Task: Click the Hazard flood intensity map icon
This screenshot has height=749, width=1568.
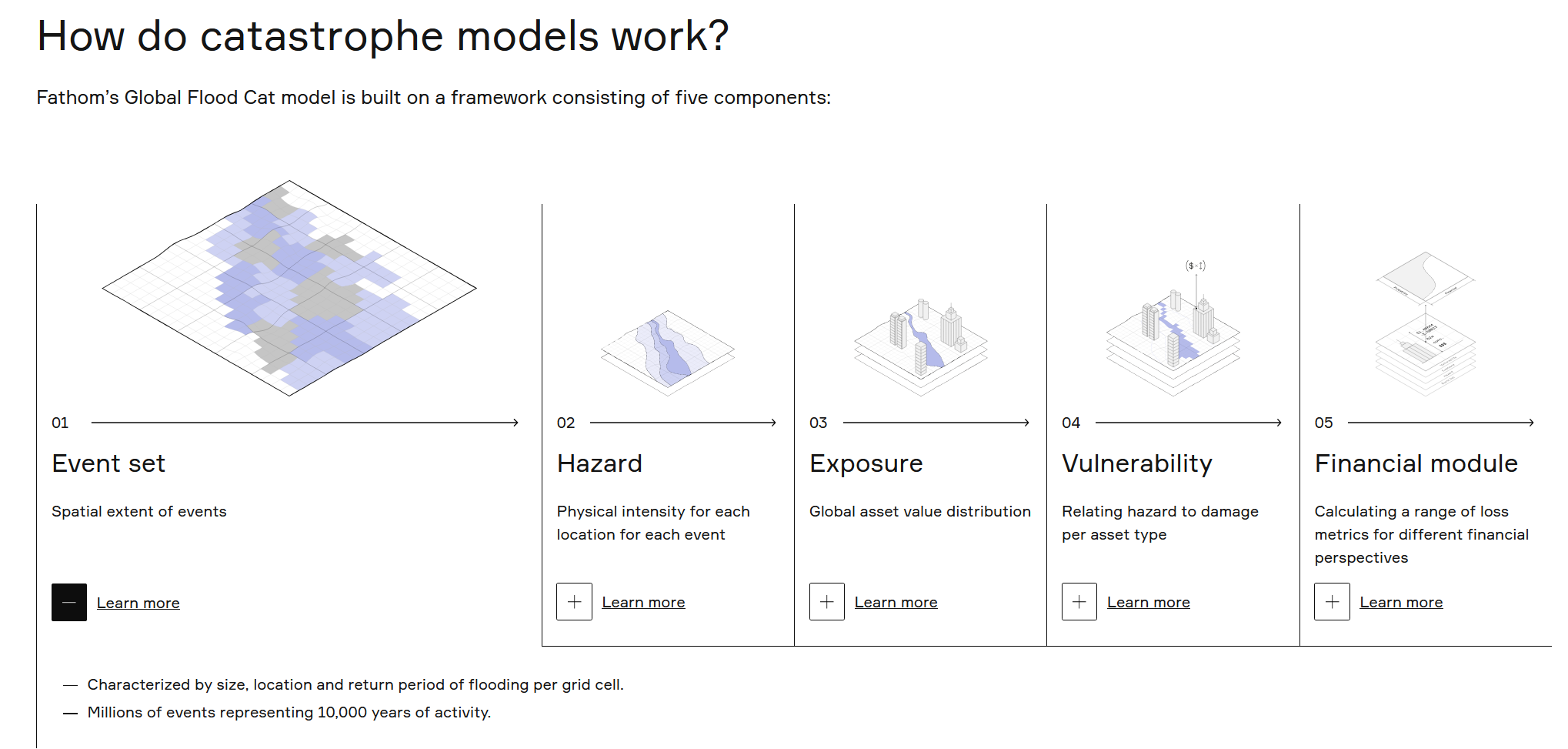Action: pos(666,354)
